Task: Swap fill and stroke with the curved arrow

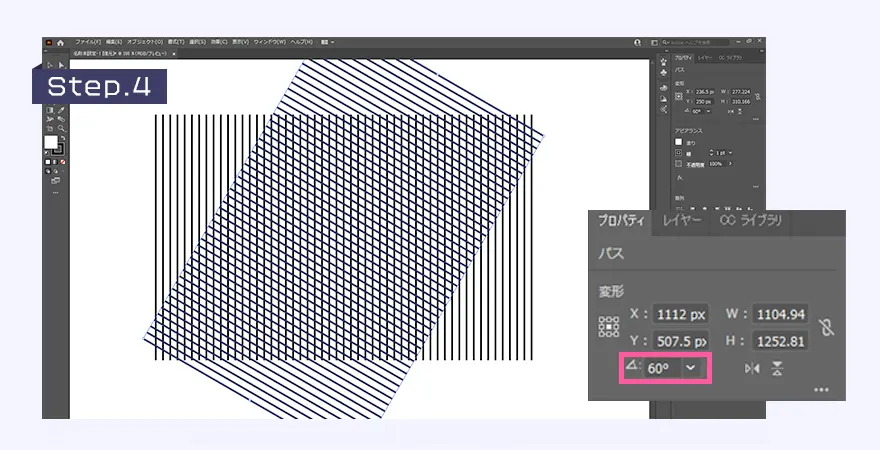Action: pyautogui.click(x=63, y=138)
